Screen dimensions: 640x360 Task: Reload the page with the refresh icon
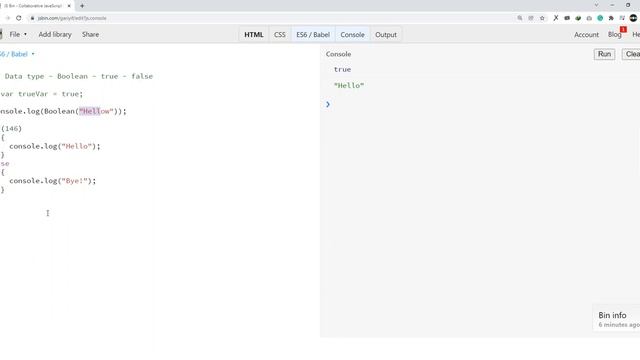19,18
